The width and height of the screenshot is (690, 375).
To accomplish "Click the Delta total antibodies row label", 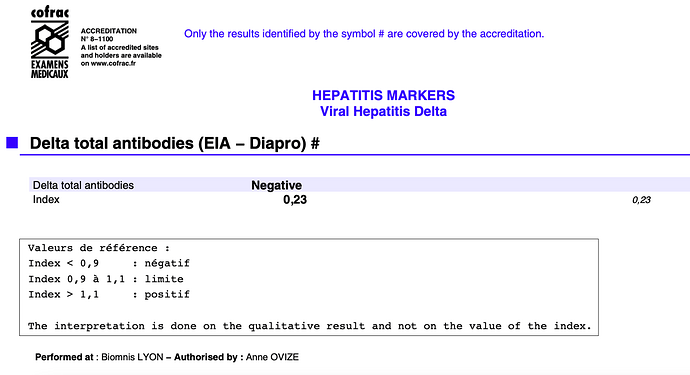I will (83, 185).
